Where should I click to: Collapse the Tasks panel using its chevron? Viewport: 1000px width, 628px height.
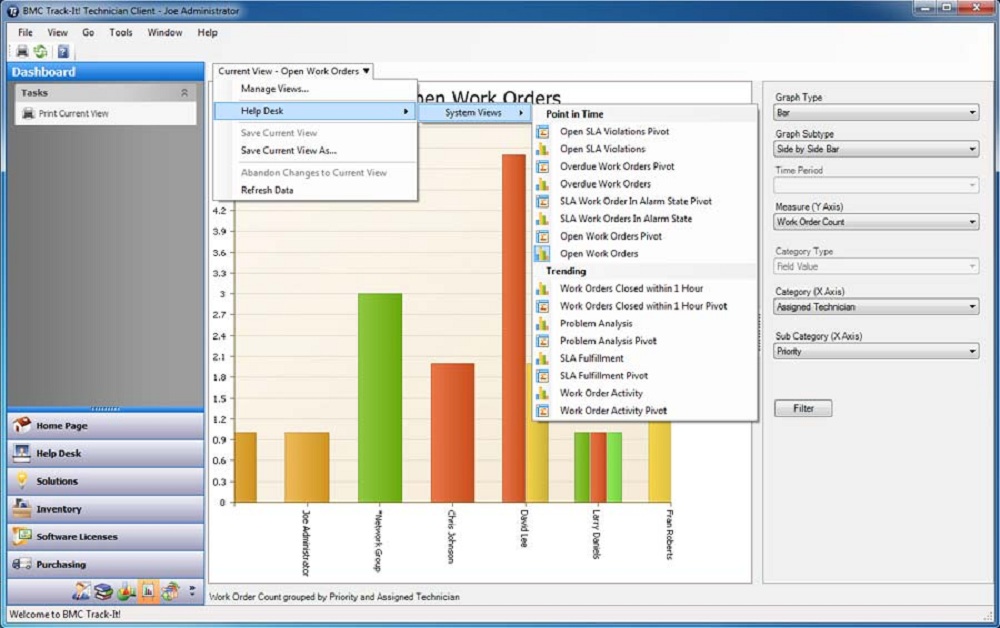[184, 93]
